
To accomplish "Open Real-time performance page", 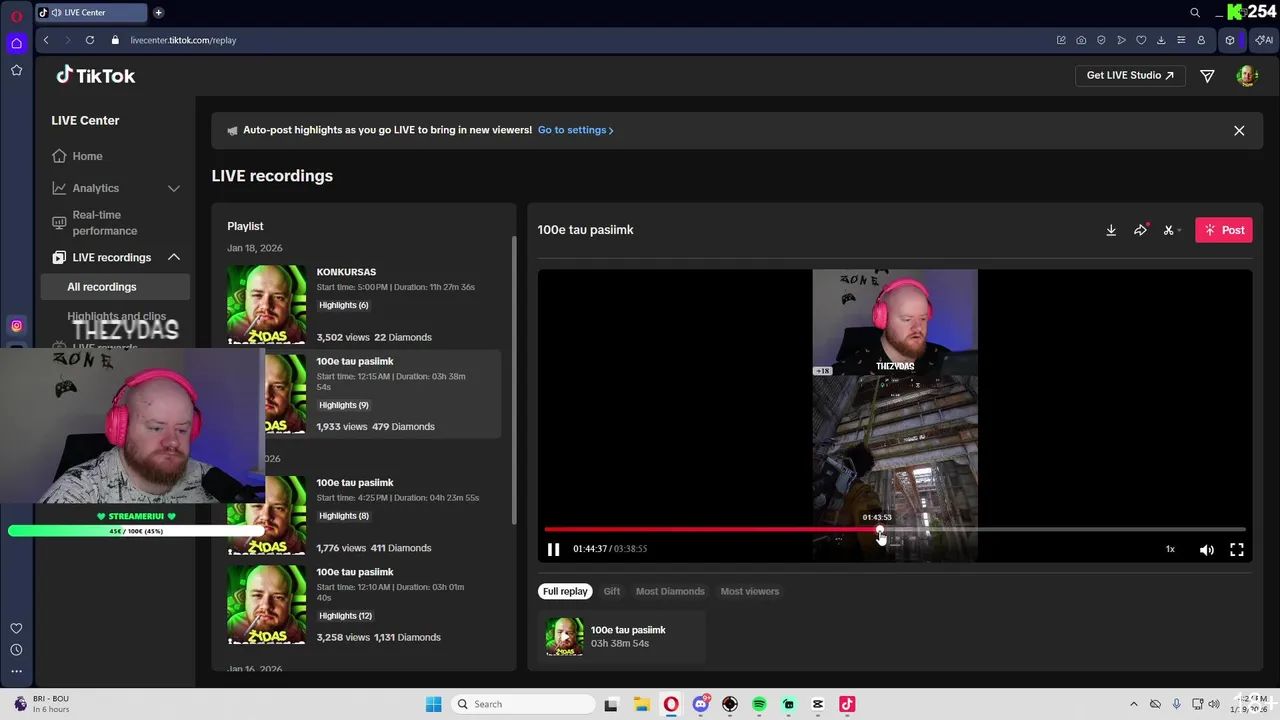I will click(104, 222).
